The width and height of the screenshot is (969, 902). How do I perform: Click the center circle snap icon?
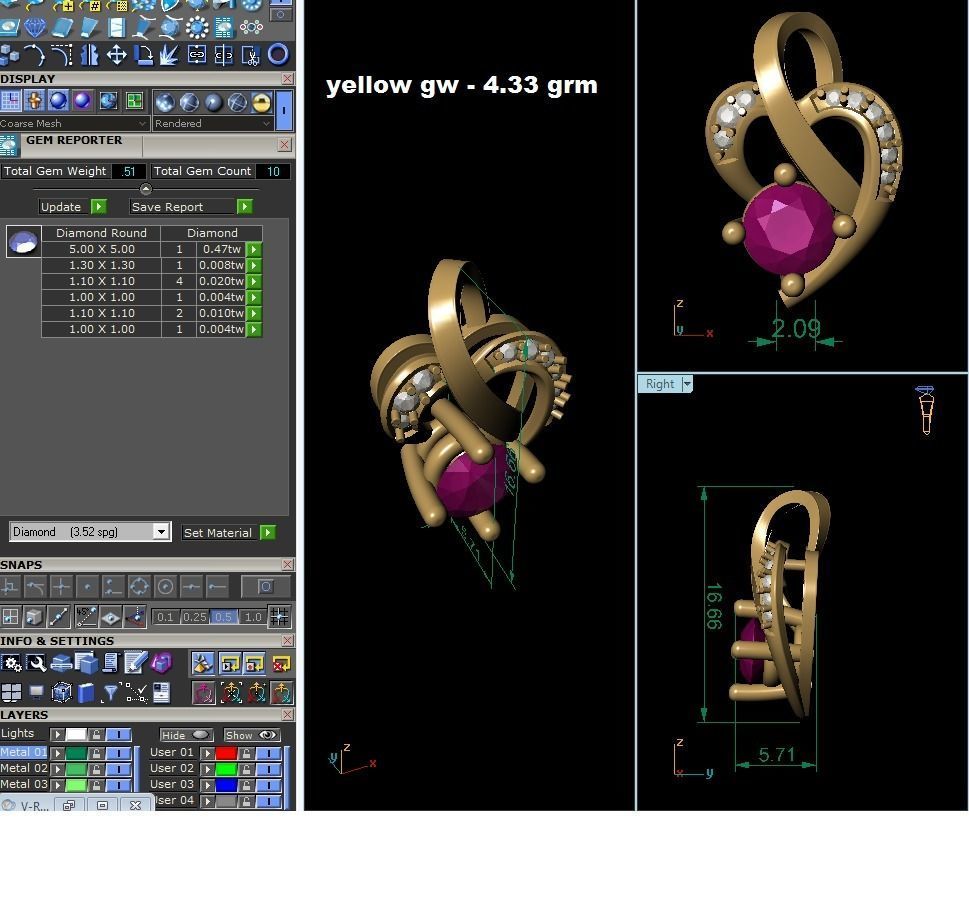[165, 586]
